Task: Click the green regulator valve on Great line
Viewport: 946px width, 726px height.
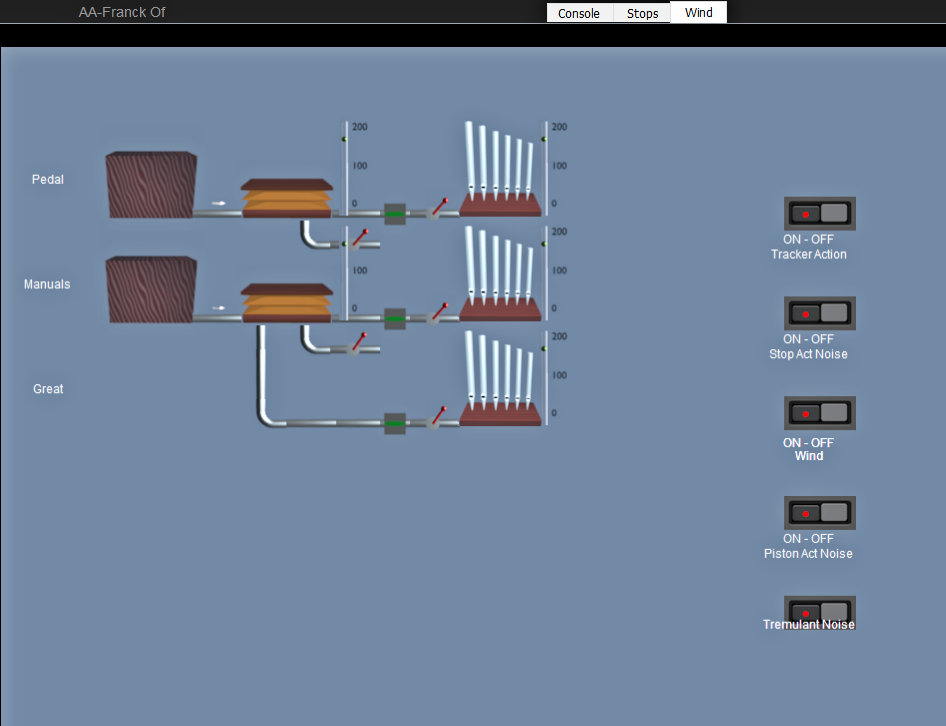Action: (x=395, y=424)
